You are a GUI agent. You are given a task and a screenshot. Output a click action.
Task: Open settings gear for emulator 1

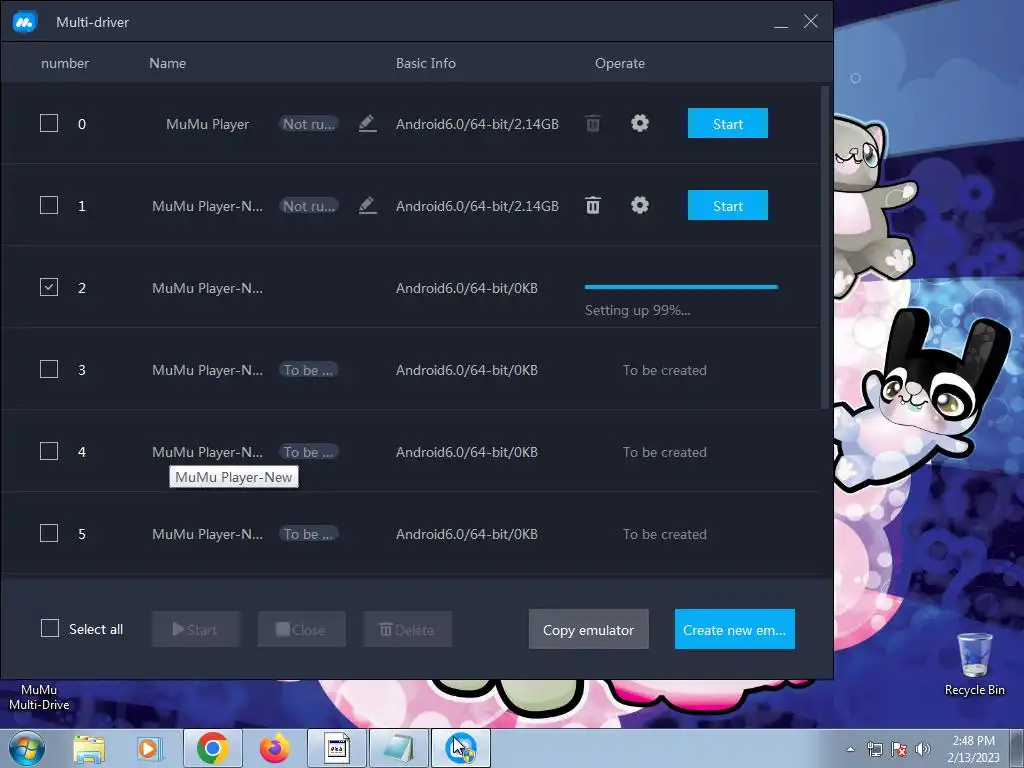(640, 206)
